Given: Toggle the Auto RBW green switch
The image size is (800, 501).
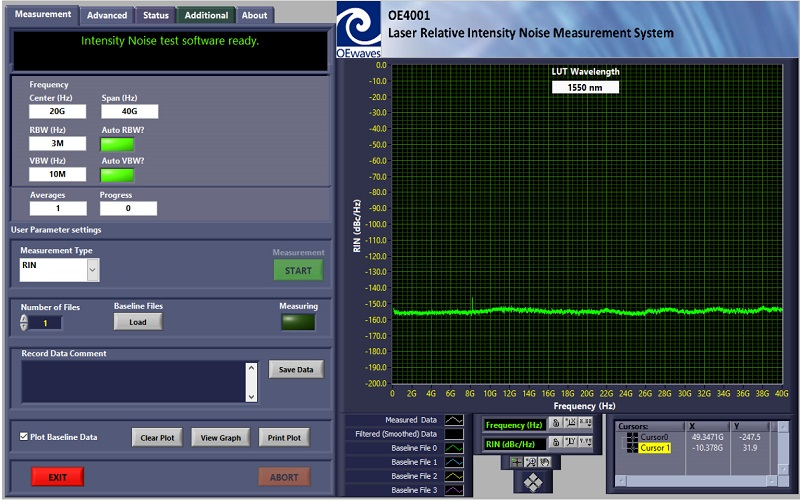Looking at the screenshot, I should pos(117,144).
